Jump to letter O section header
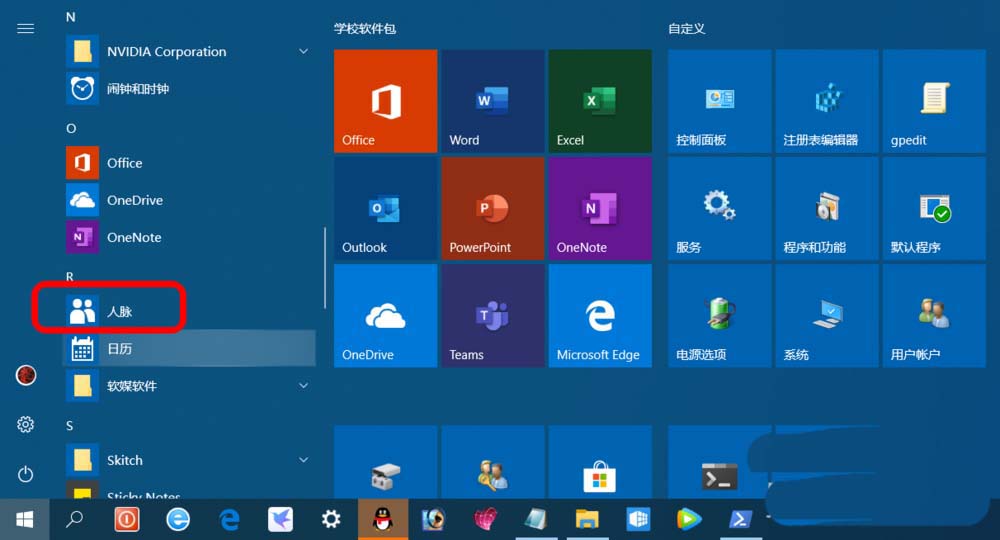This screenshot has width=1000, height=540. point(71,128)
